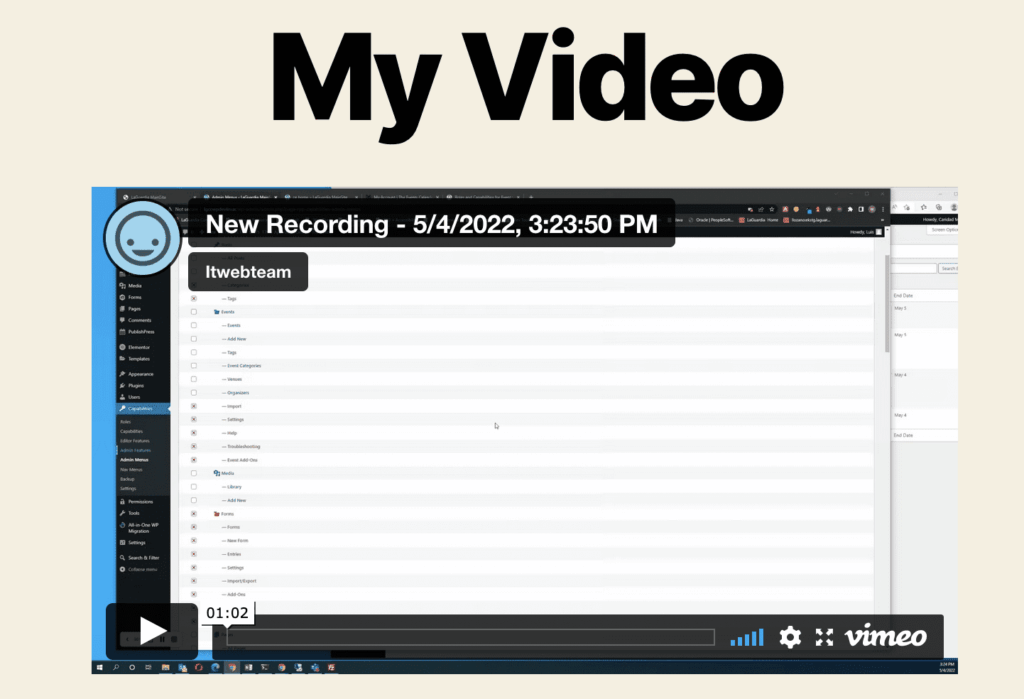Click the Templates folder icon

click(122, 359)
